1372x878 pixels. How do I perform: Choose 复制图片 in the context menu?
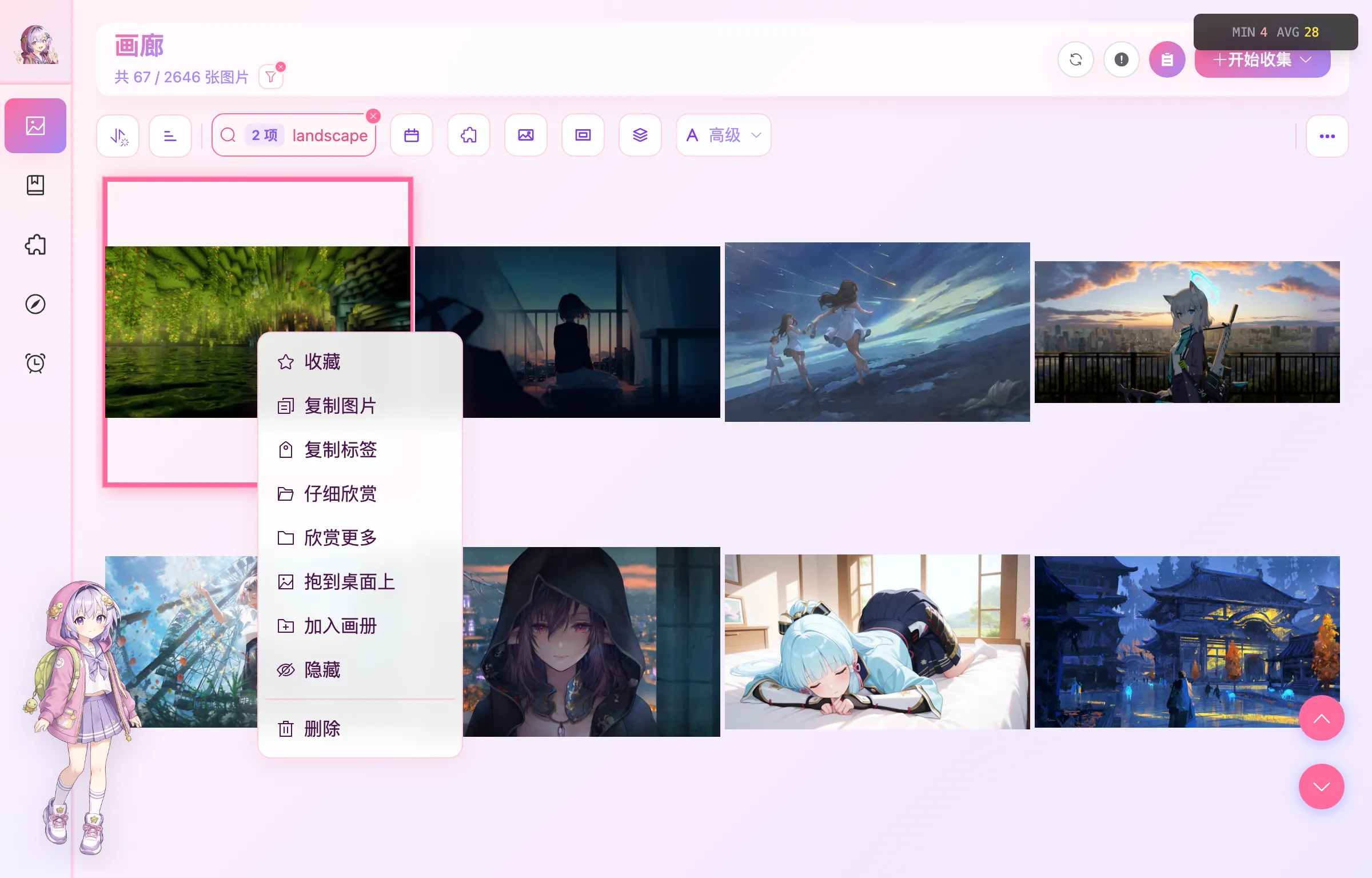point(360,406)
